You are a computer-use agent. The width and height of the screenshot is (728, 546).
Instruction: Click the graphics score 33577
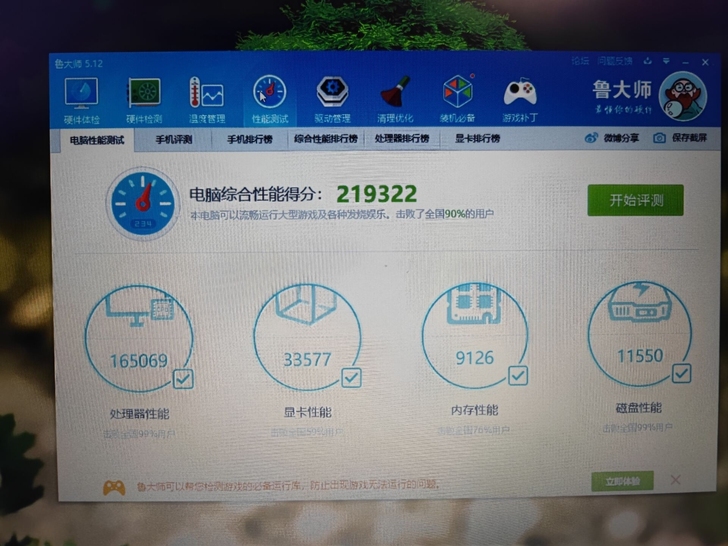(x=307, y=359)
